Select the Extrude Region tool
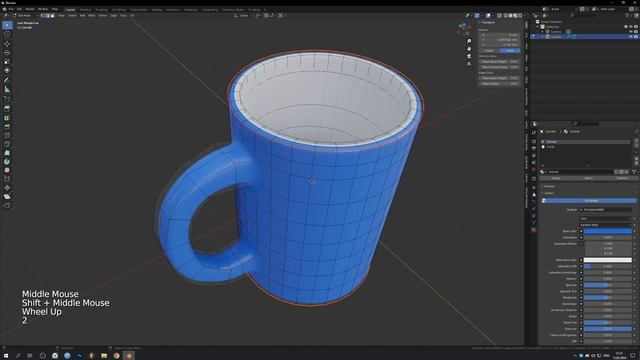 pyautogui.click(x=7, y=109)
